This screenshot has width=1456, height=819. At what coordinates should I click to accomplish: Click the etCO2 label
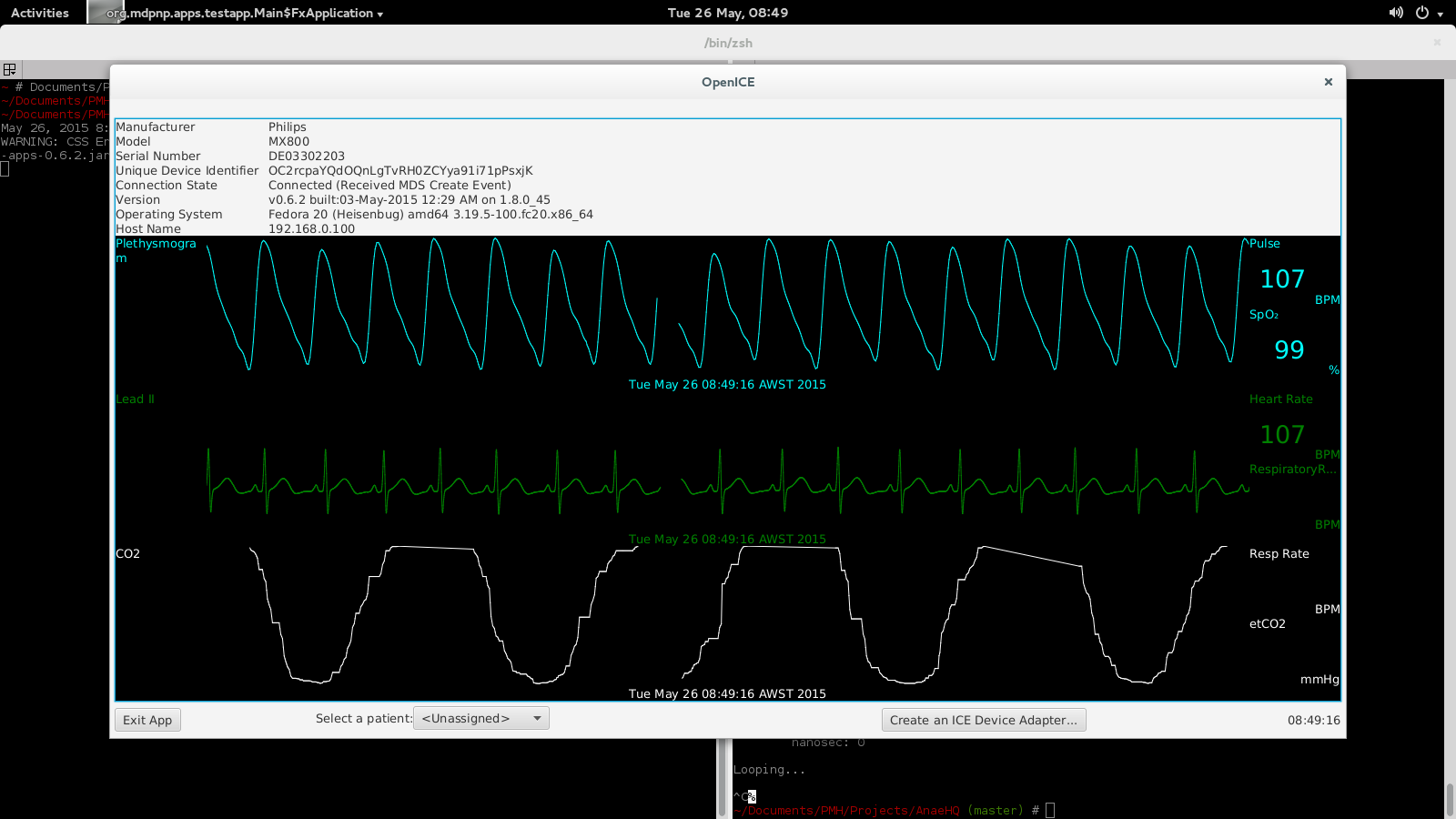click(x=1268, y=623)
